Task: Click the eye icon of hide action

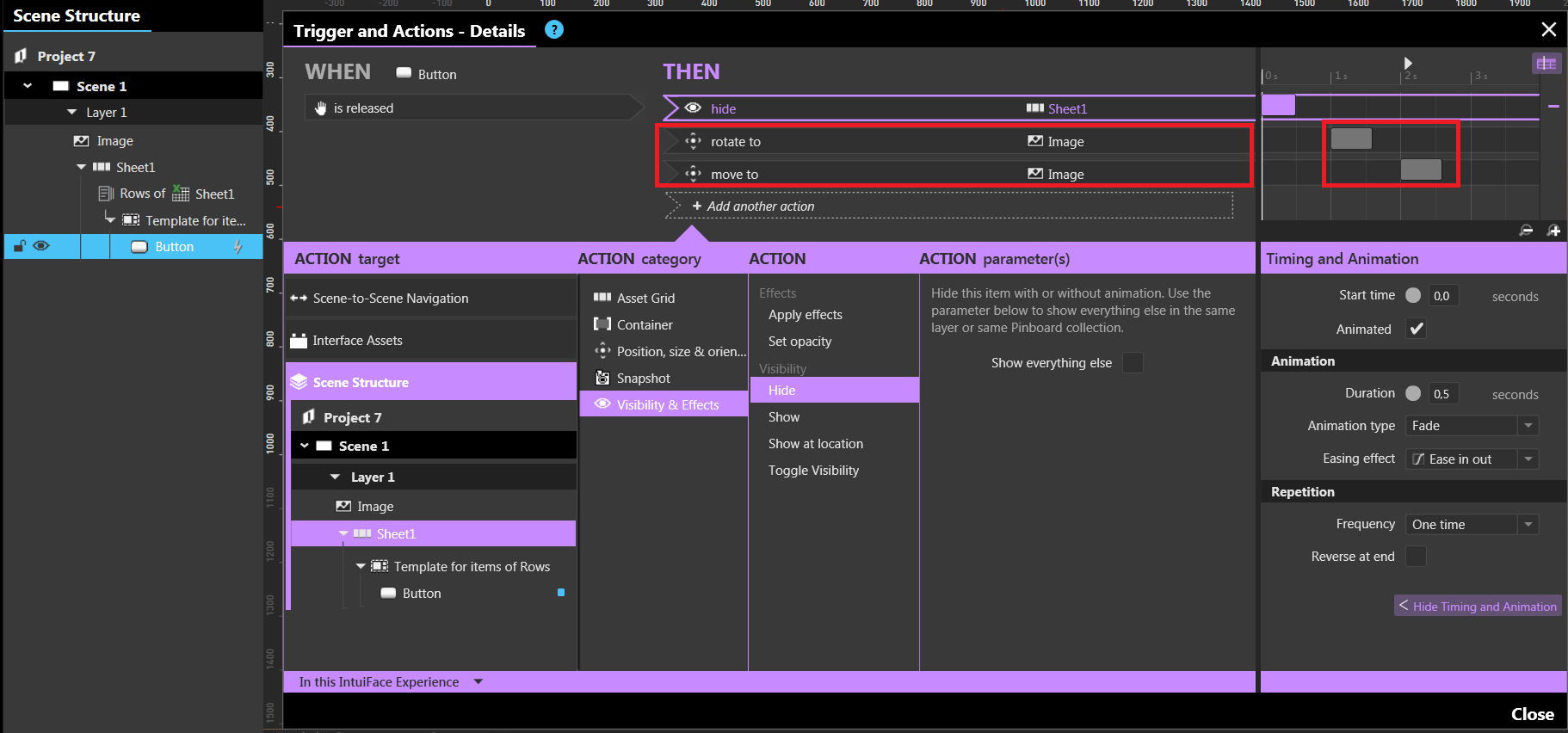Action: [x=693, y=108]
